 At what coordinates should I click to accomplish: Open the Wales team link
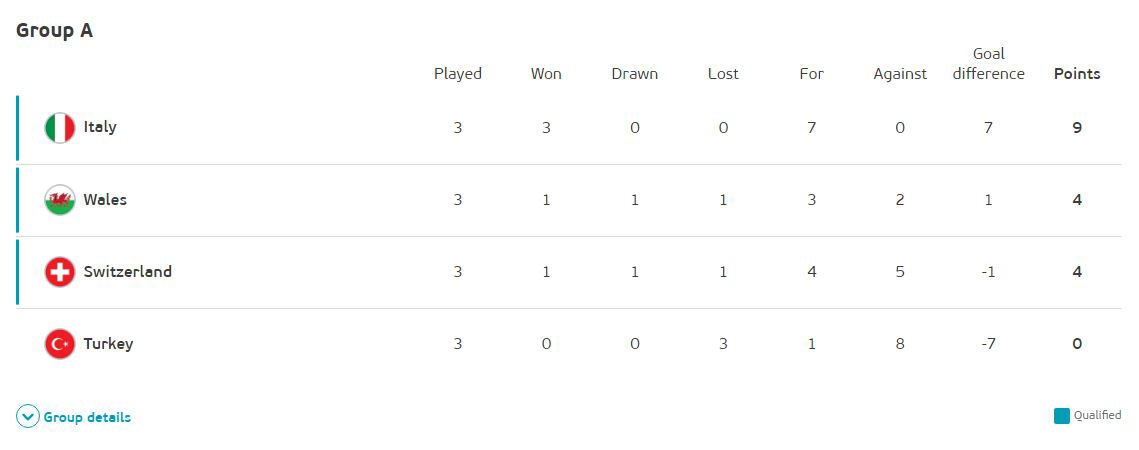click(105, 199)
